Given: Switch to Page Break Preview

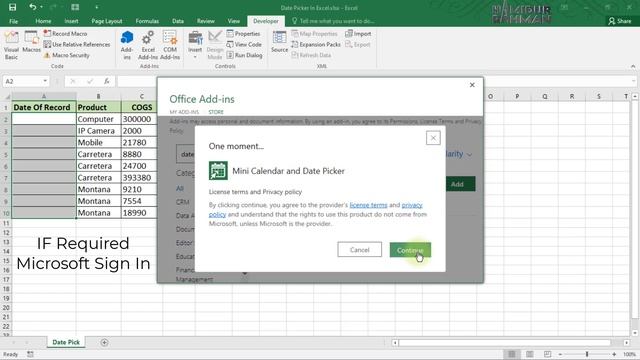Looking at the screenshot, I should (547, 354).
